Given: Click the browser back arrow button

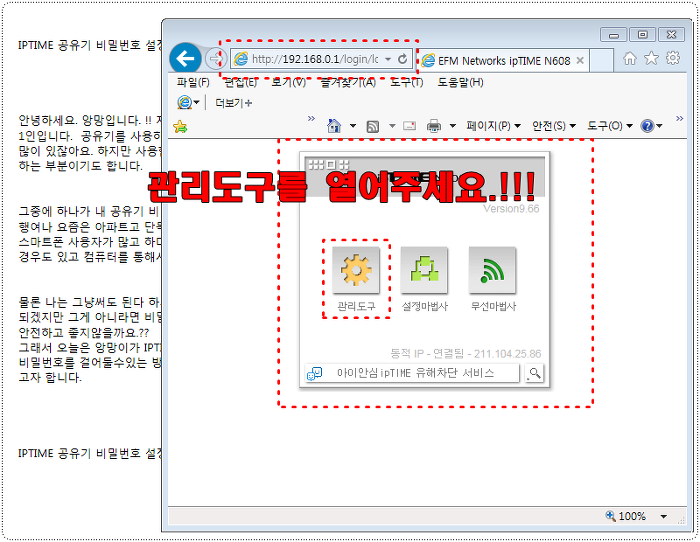Looking at the screenshot, I should [185, 58].
